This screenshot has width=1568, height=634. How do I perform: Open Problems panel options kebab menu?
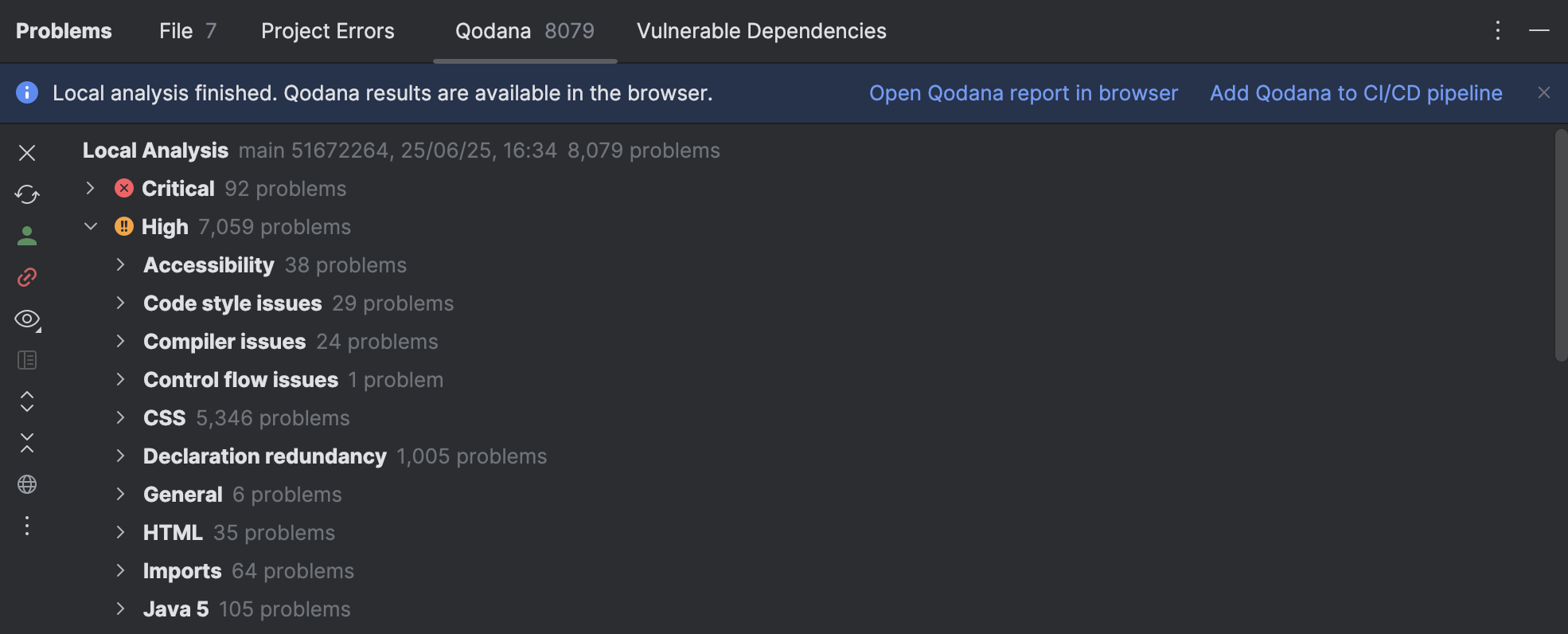tap(1498, 31)
